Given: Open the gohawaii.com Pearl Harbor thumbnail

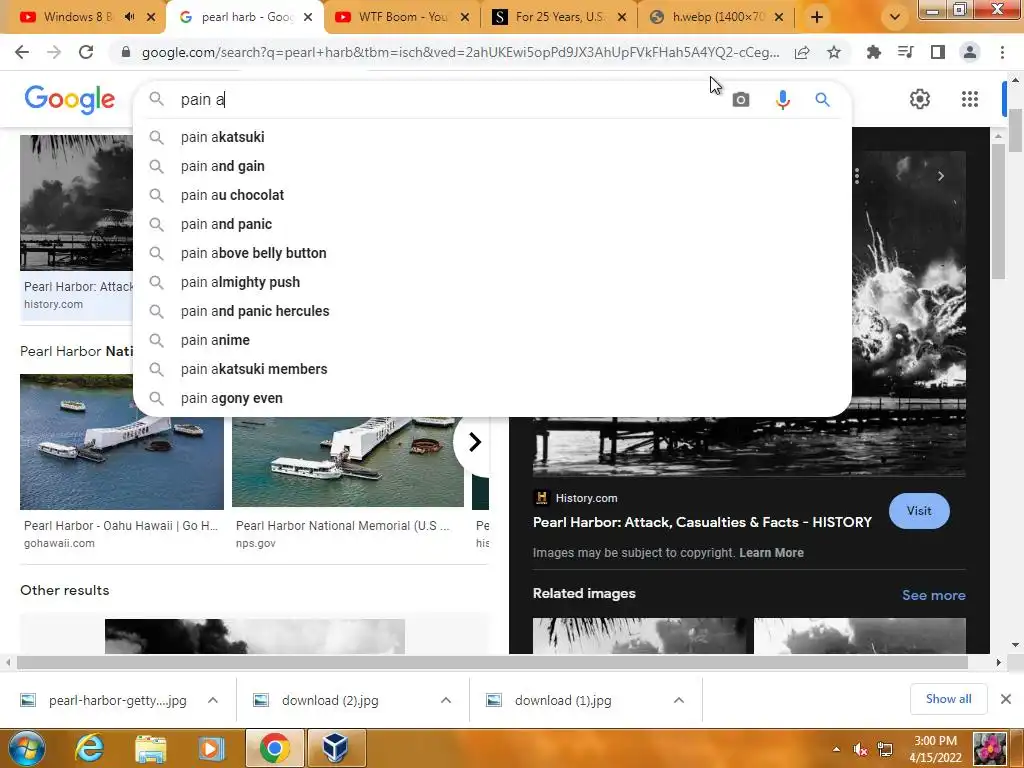Looking at the screenshot, I should point(121,441).
